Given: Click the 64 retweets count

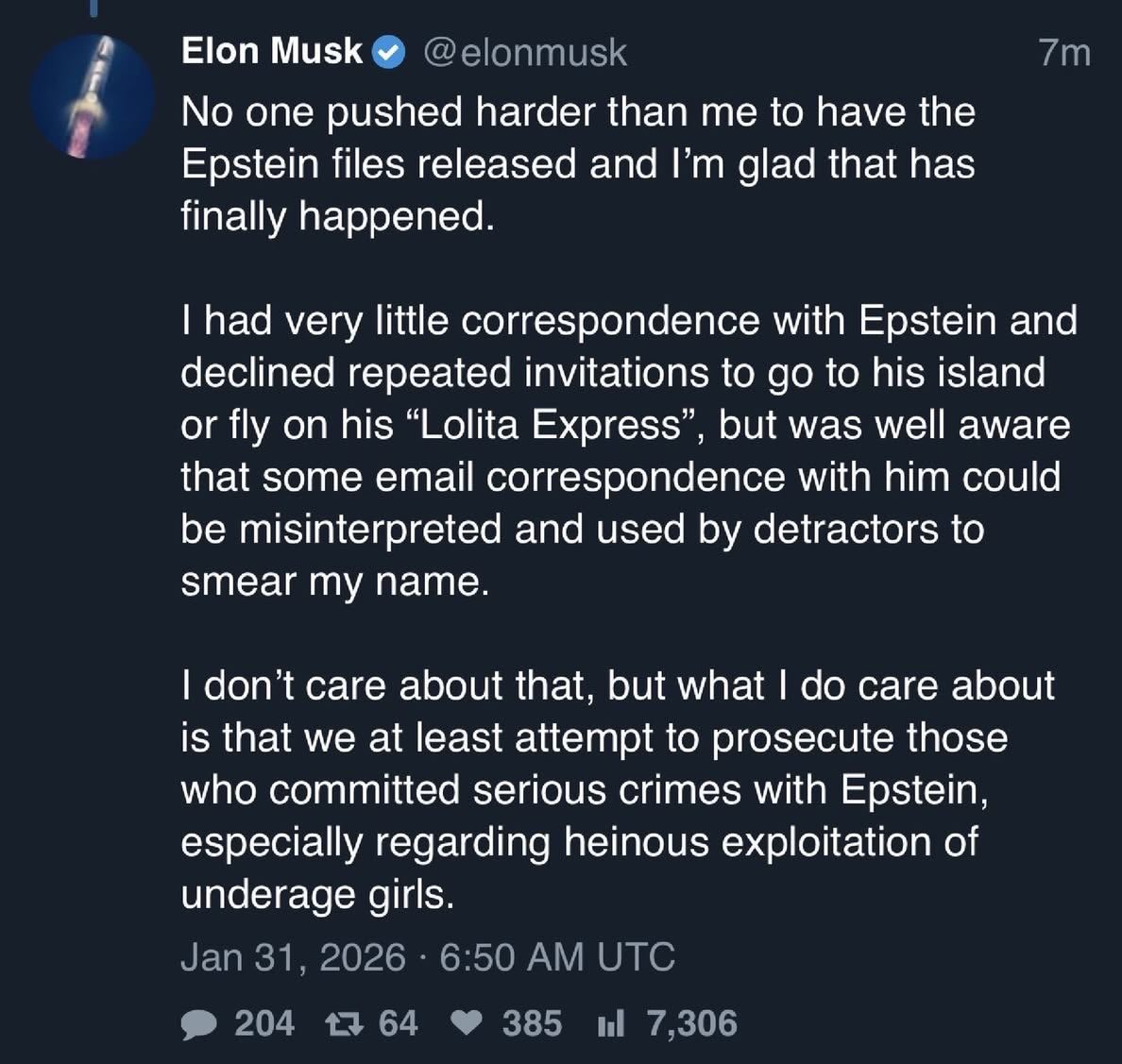Looking at the screenshot, I should (398, 1024).
